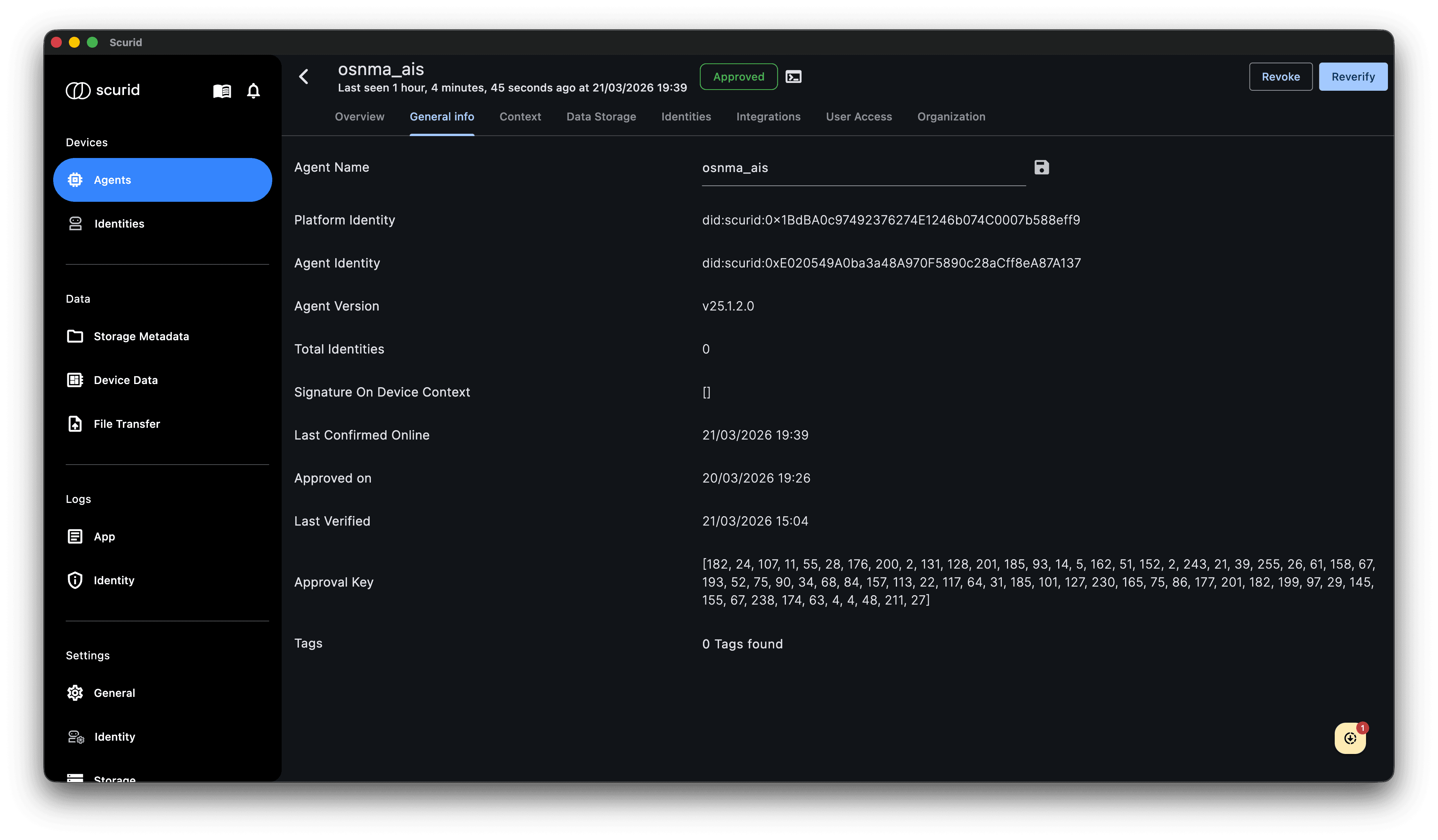Switch to the Context tab
1438x840 pixels.
tap(520, 116)
